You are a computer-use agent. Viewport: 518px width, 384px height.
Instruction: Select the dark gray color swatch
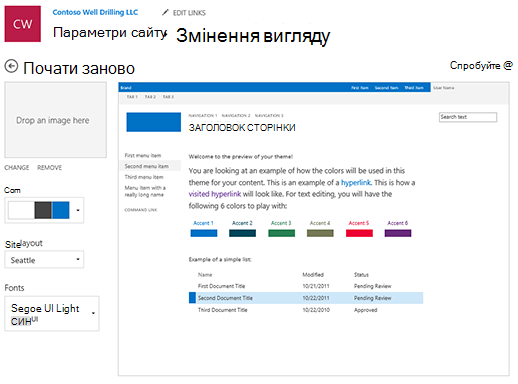coord(43,210)
